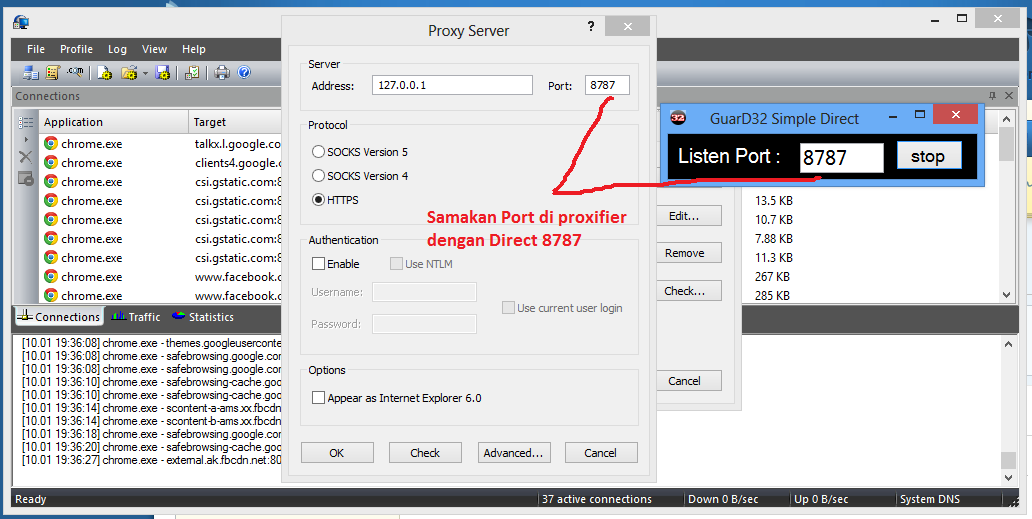Click Remove button in back dialog
The height and width of the screenshot is (519, 1032).
(x=688, y=253)
